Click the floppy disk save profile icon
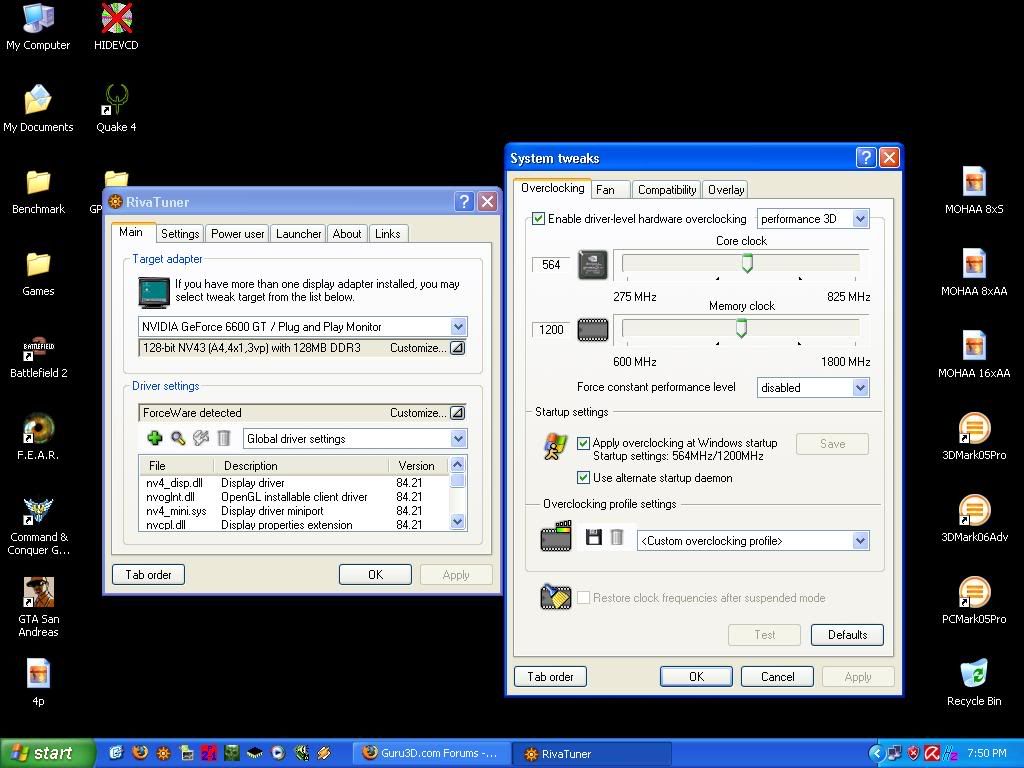 [593, 538]
